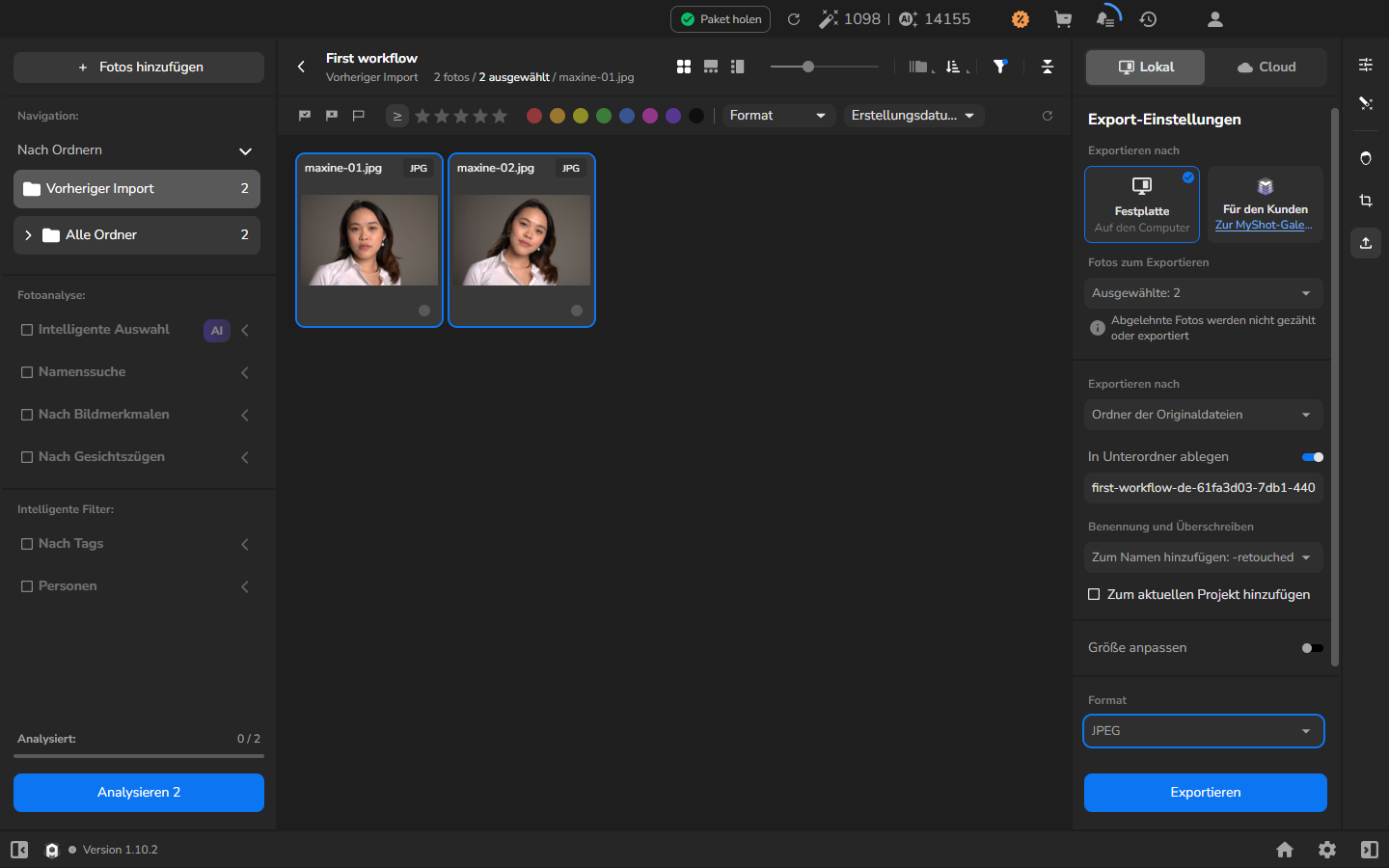Select Festplatte export destination
The height and width of the screenshot is (868, 1389).
1142,204
